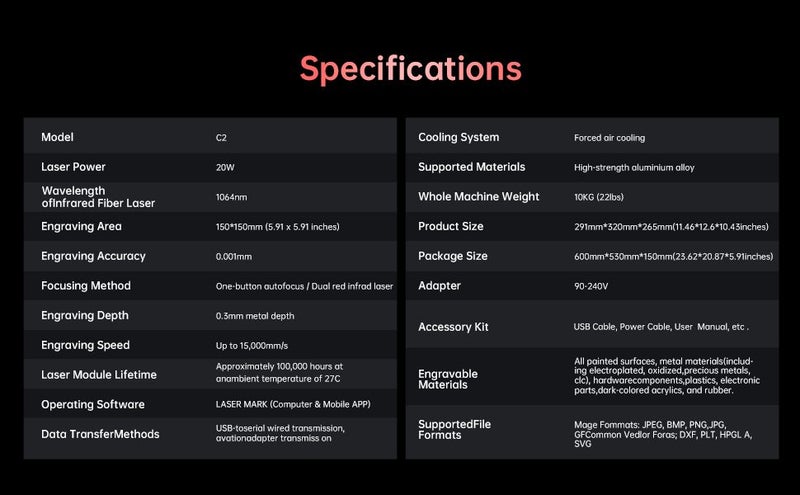The height and width of the screenshot is (495, 800).
Task: Select the SupportedFile Formats label
Action: [454, 430]
